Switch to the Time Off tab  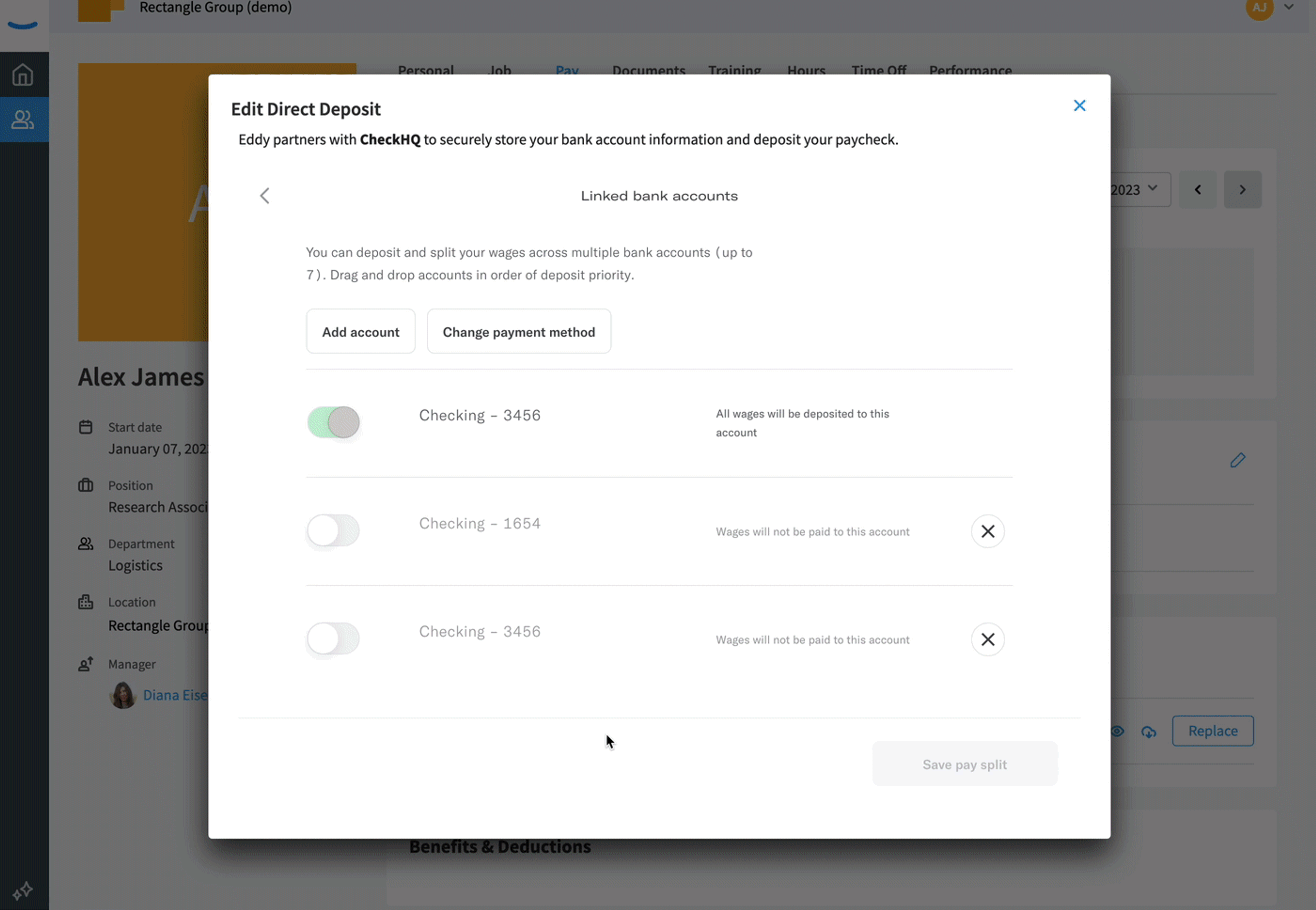point(878,71)
